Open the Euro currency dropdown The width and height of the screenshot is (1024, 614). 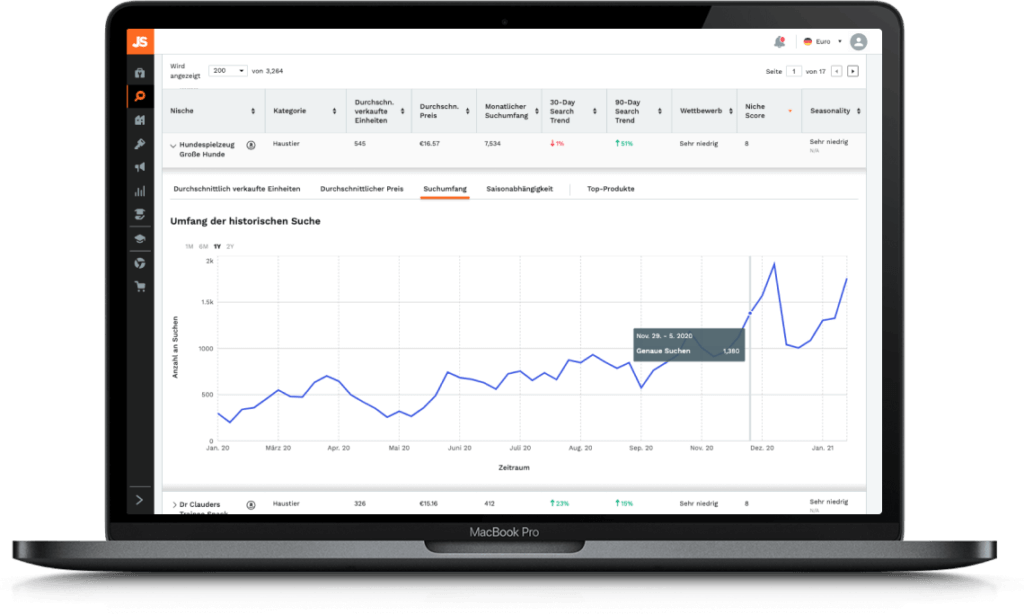(x=822, y=42)
